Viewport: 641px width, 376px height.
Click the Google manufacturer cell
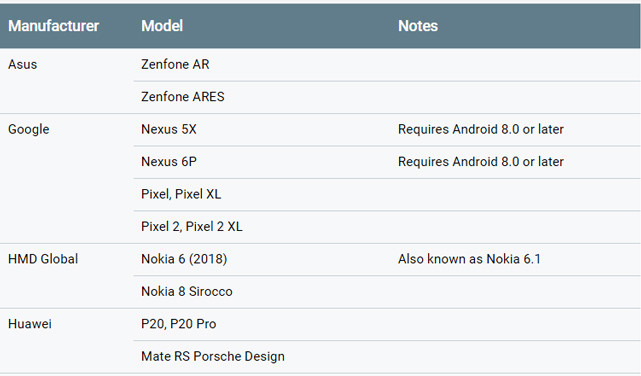[29, 130]
